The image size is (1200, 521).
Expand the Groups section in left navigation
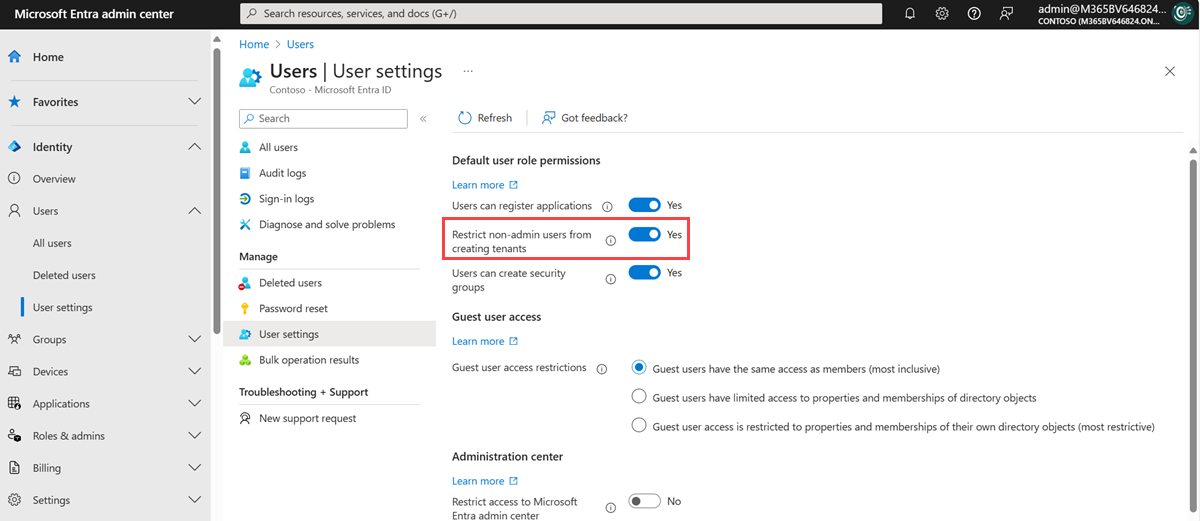pos(195,340)
